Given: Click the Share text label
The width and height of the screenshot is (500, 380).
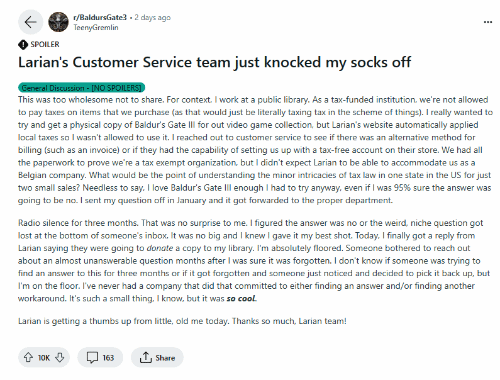Looking at the screenshot, I should (x=165, y=358).
